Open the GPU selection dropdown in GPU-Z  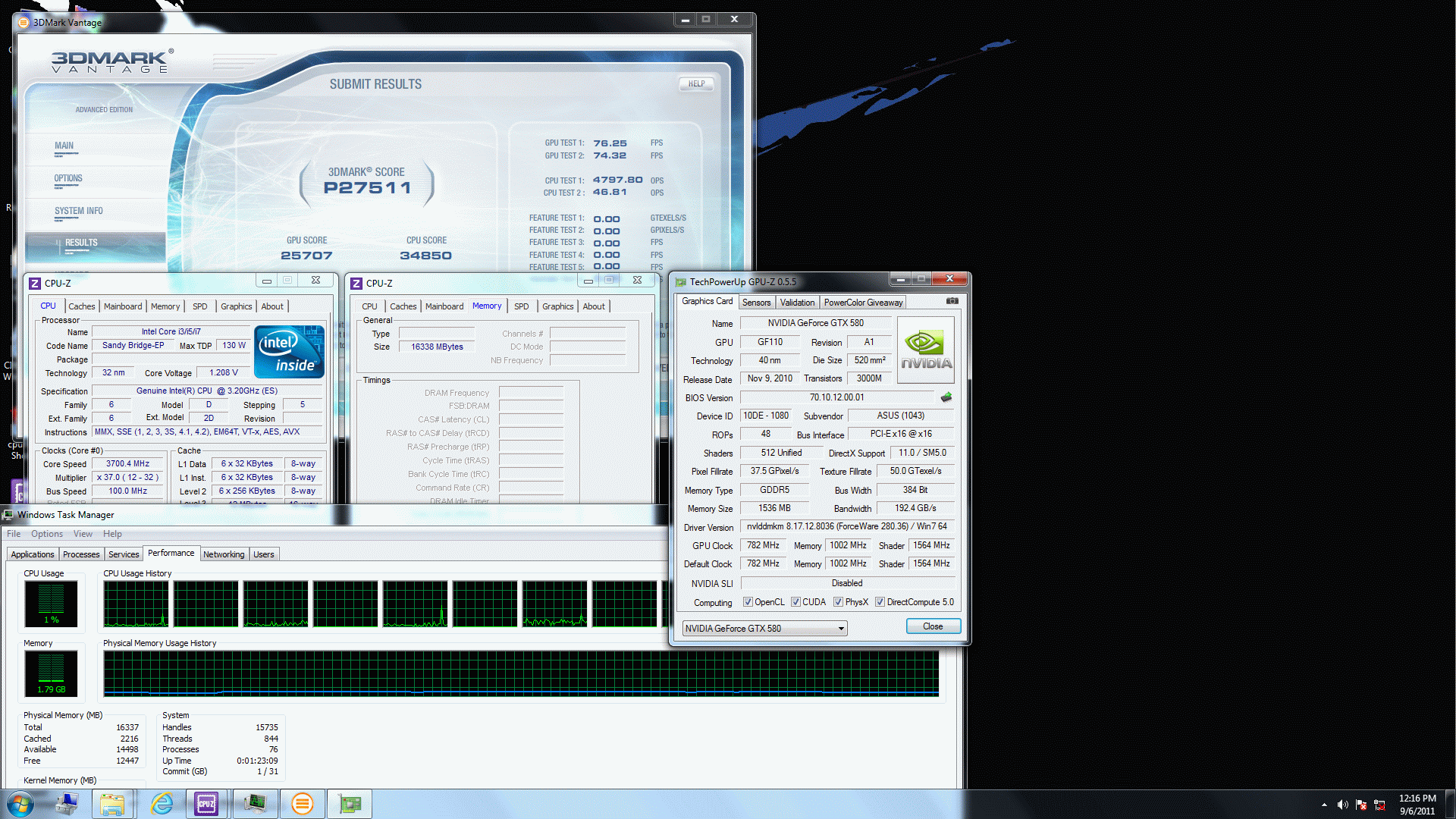point(764,629)
